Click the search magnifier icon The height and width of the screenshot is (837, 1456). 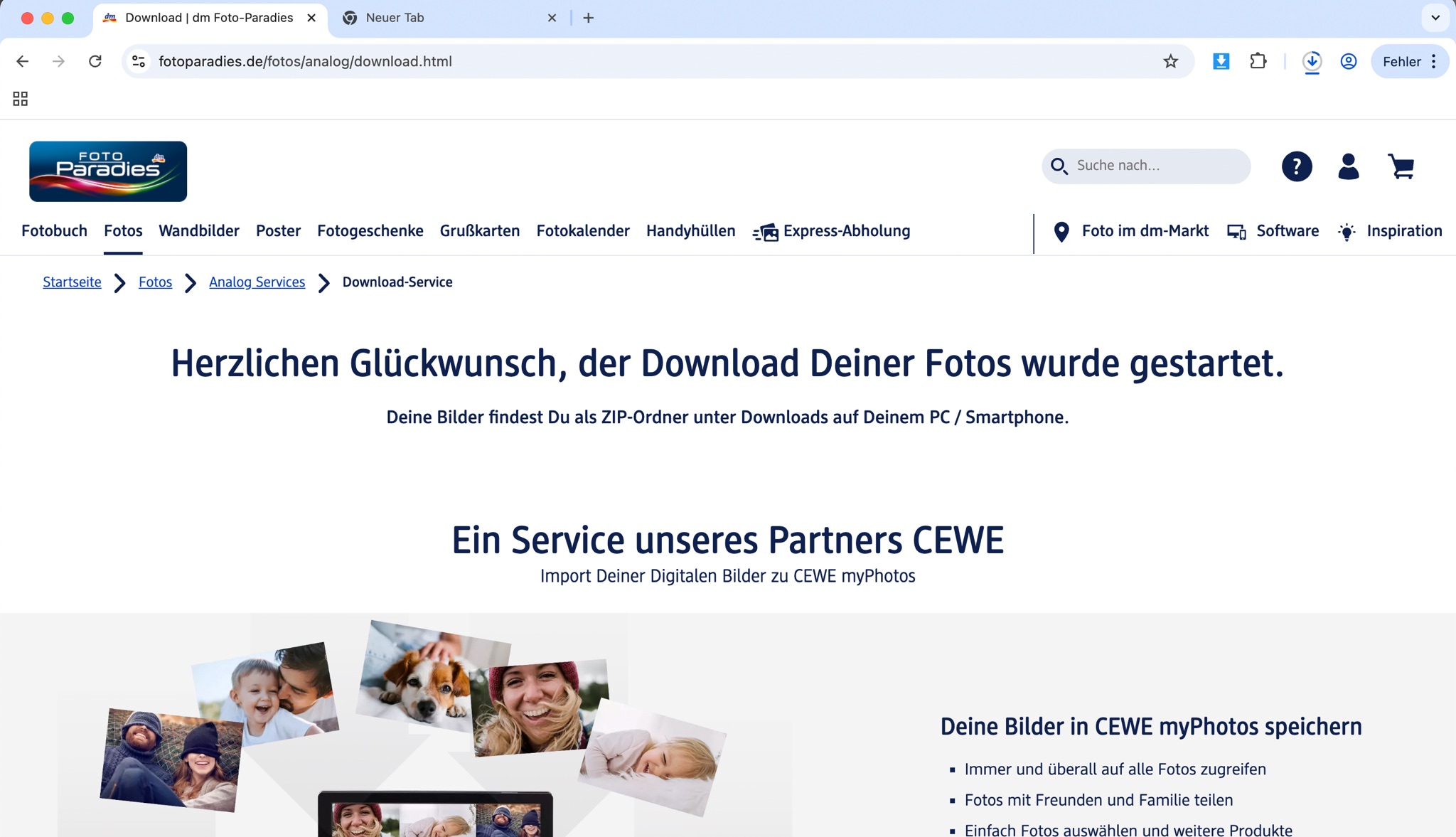point(1059,166)
